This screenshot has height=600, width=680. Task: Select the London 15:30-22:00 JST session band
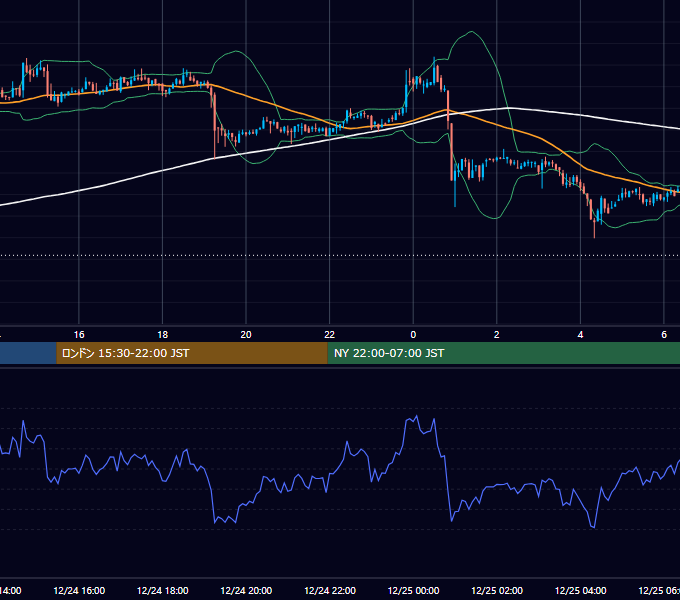192,353
